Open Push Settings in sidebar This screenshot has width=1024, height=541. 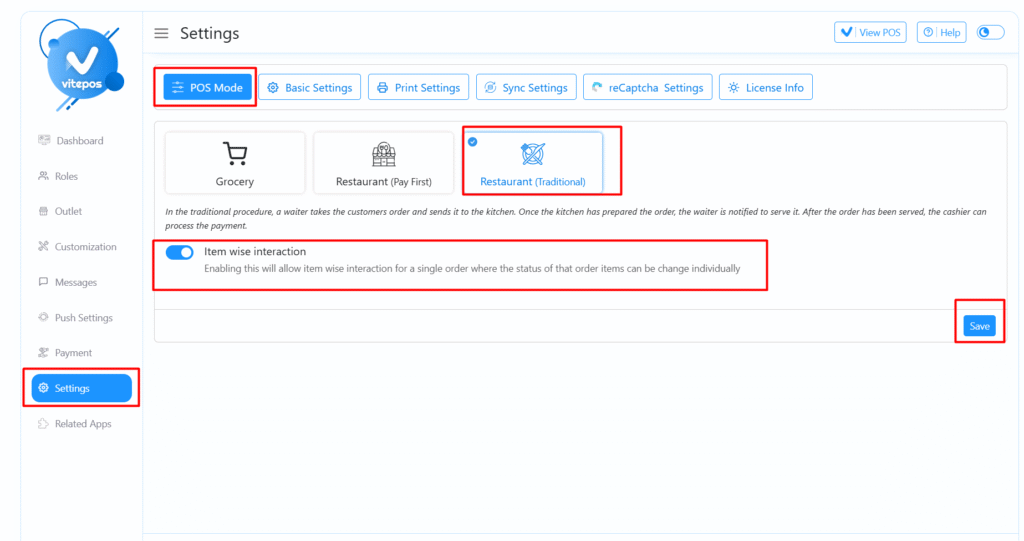pos(84,318)
